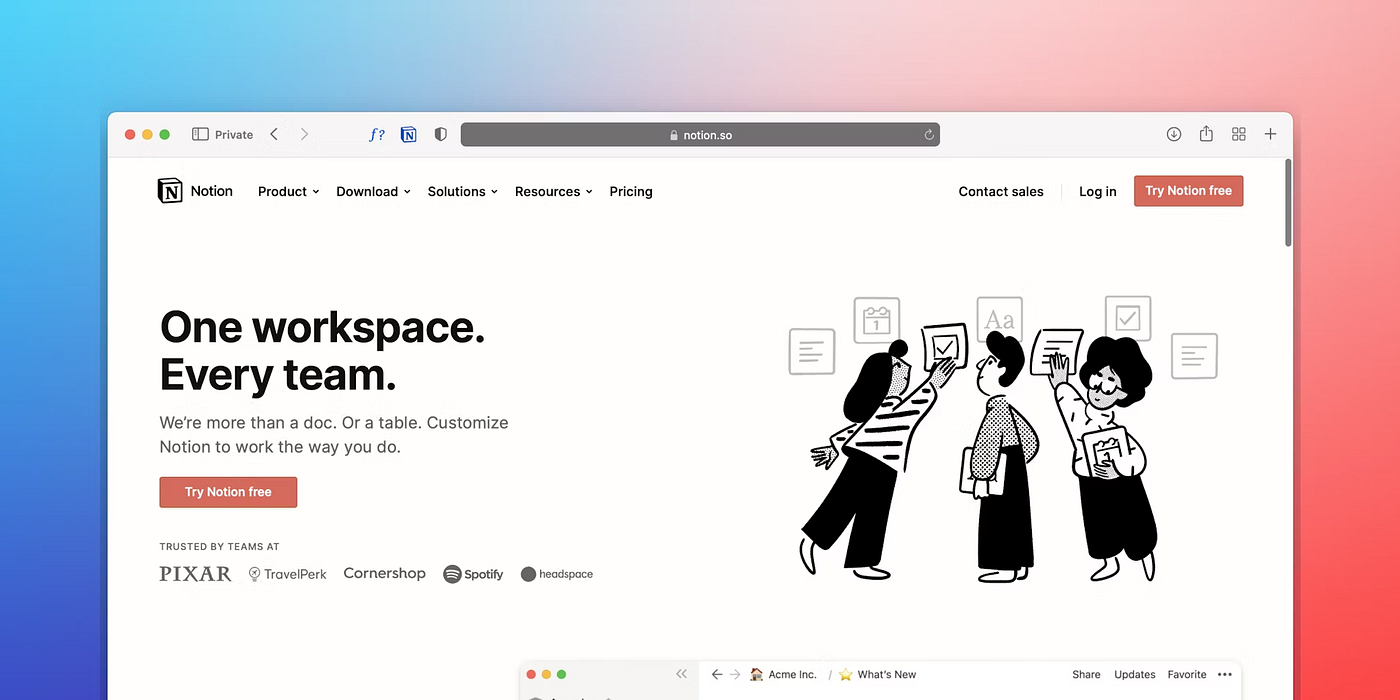Expand the Resources dropdown menu
1400x700 pixels.
pos(553,191)
